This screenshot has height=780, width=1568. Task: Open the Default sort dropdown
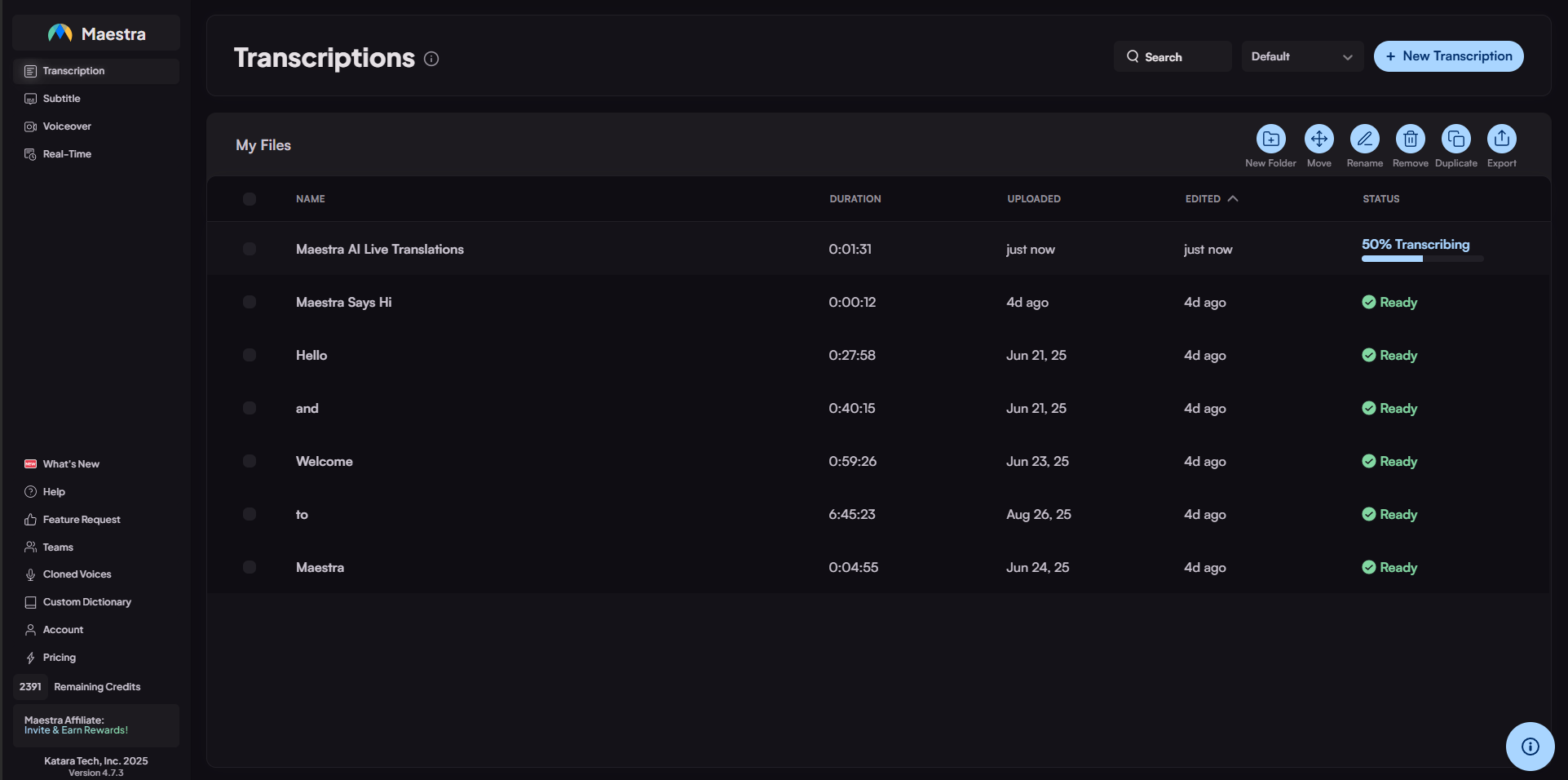coord(1301,57)
